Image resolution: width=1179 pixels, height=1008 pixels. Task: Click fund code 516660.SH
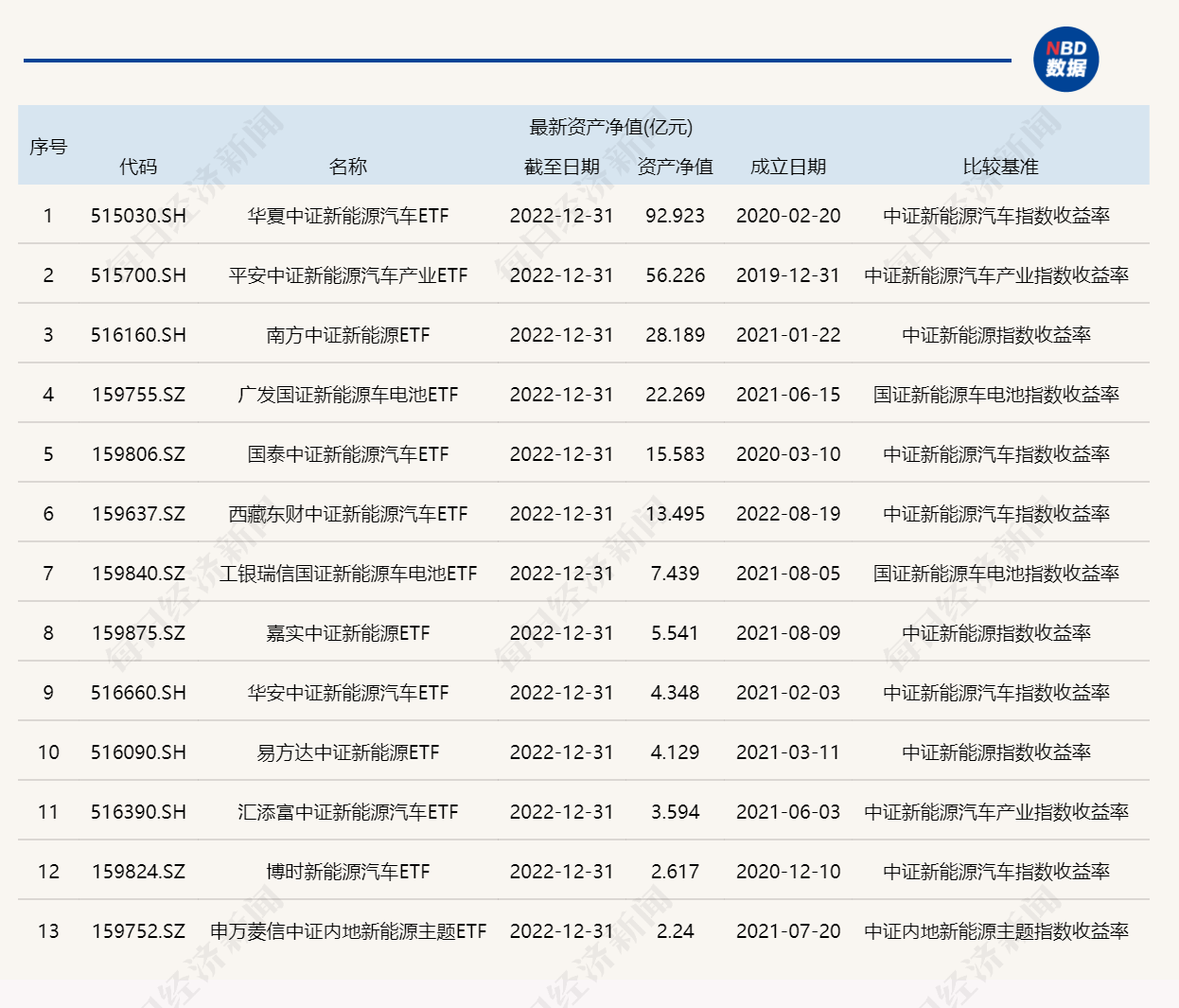(138, 693)
